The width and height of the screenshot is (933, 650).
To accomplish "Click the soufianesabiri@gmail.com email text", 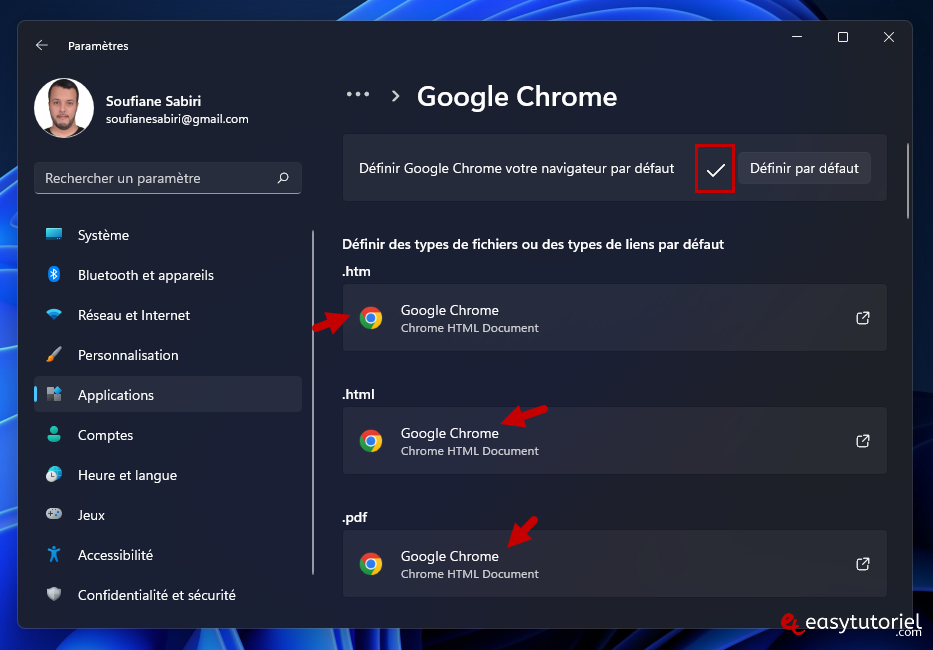I will coord(177,119).
